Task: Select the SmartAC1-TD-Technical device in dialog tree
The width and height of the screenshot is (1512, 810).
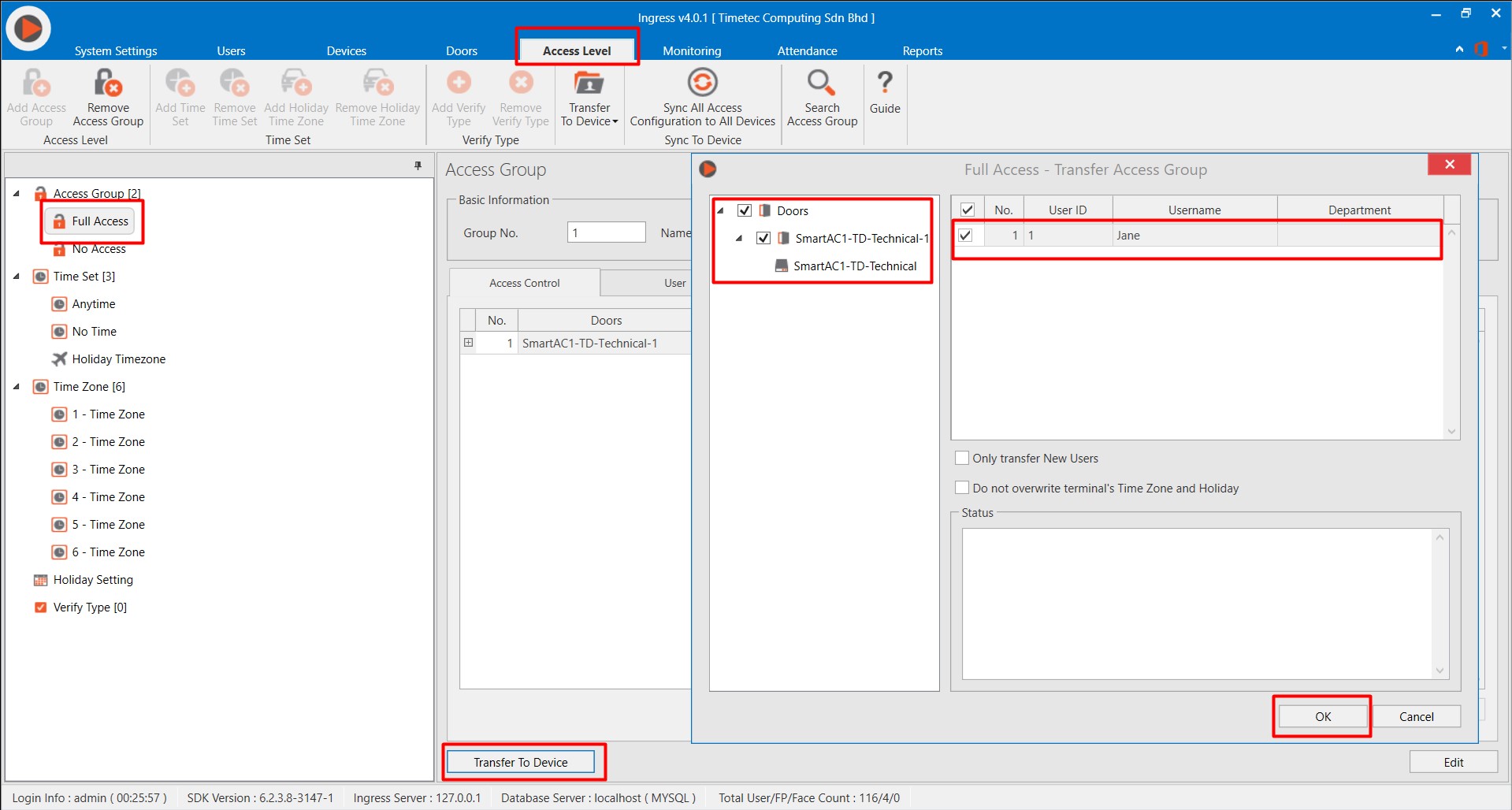Action: pos(846,266)
